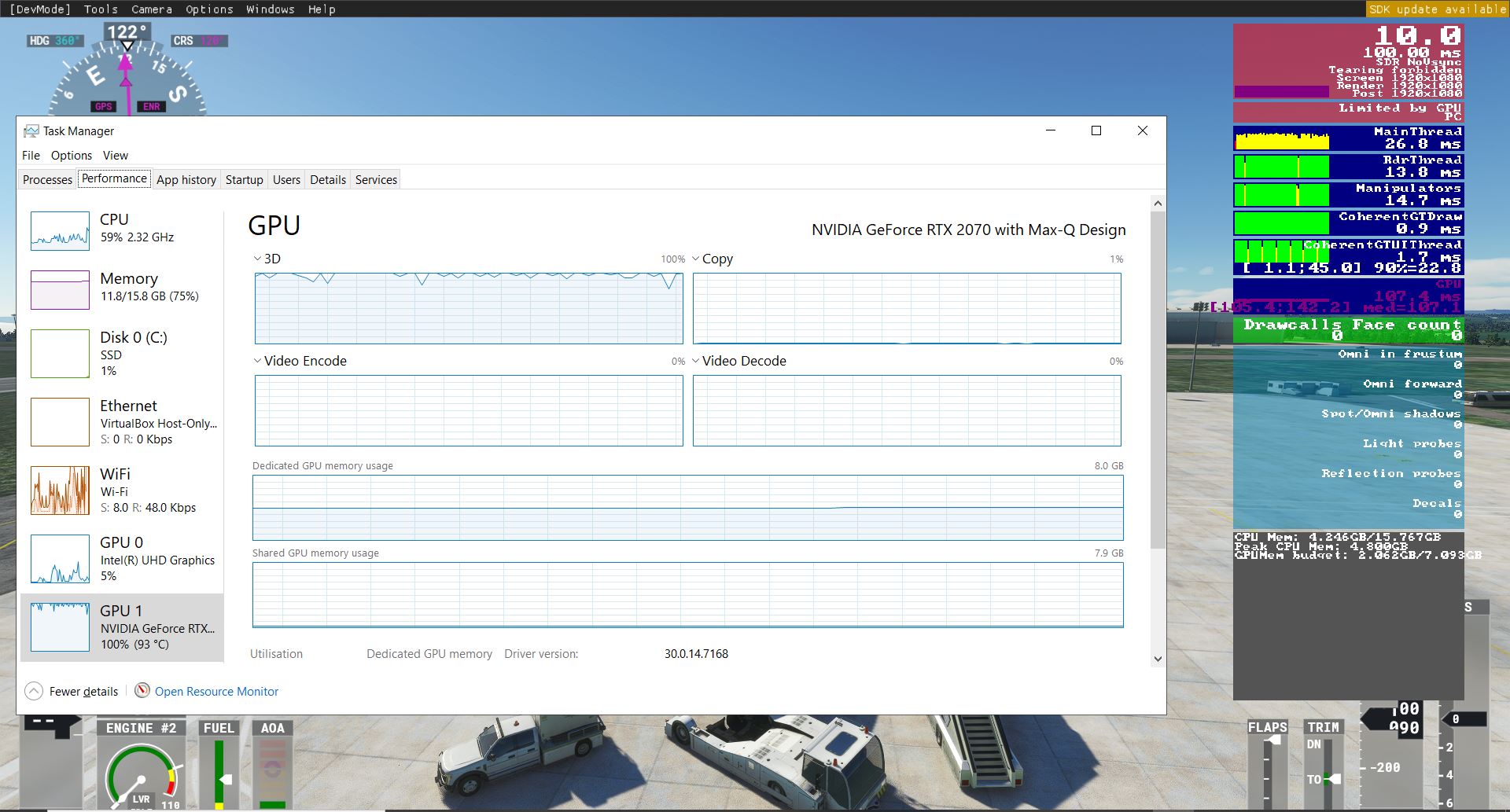Select the CPU usage graph thumbnail

point(60,231)
